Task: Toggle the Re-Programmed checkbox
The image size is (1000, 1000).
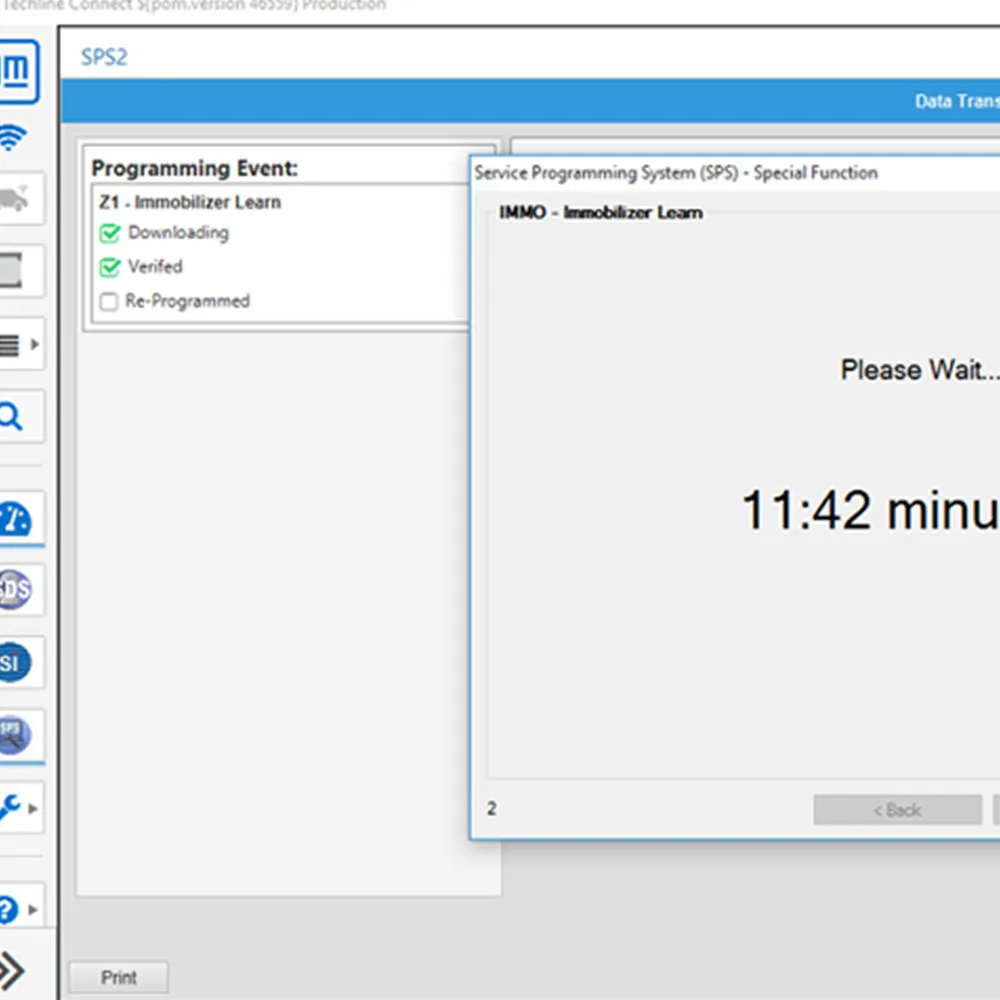Action: [x=109, y=301]
